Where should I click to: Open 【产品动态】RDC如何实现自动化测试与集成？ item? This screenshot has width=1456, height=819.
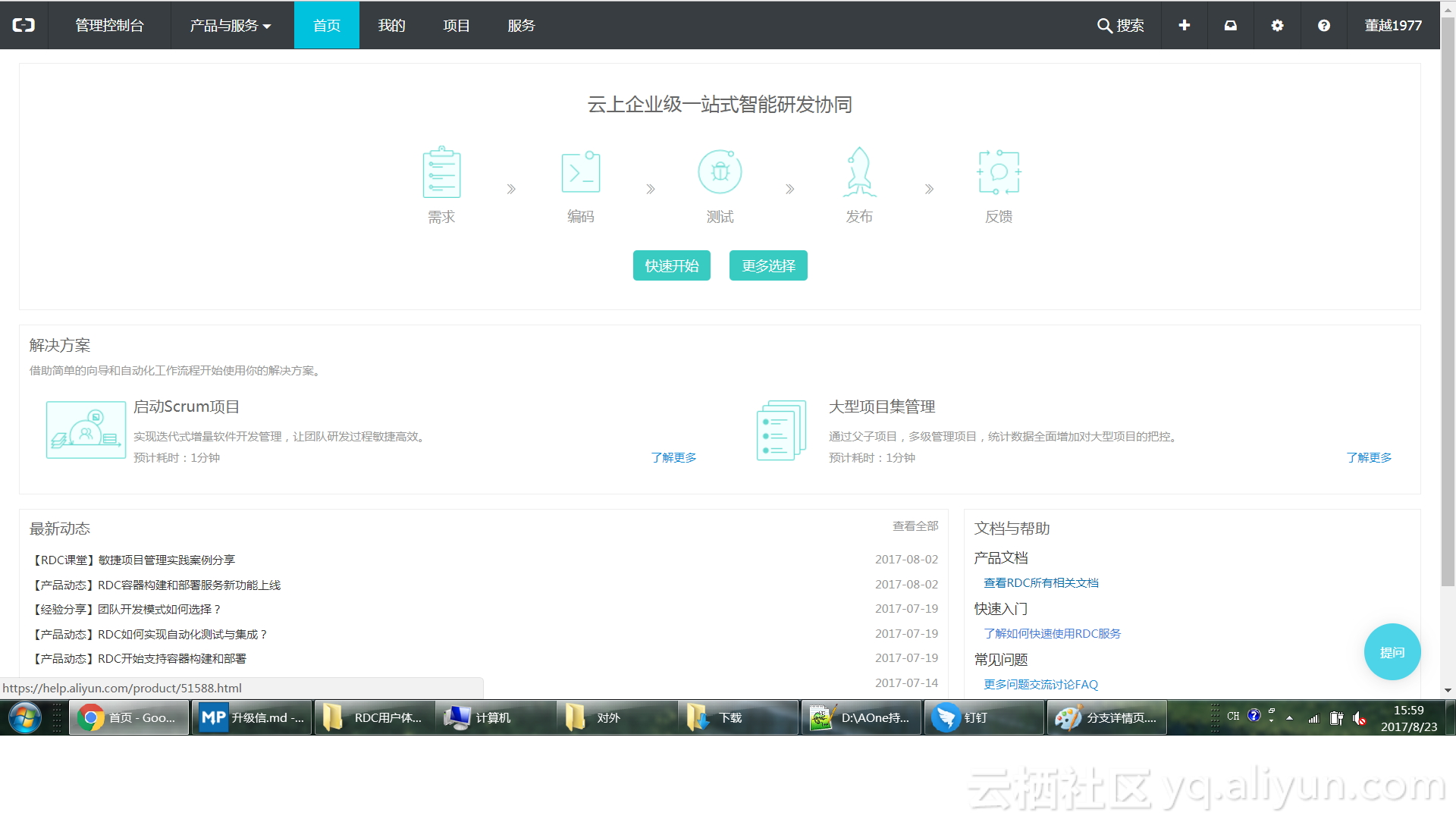(x=149, y=634)
